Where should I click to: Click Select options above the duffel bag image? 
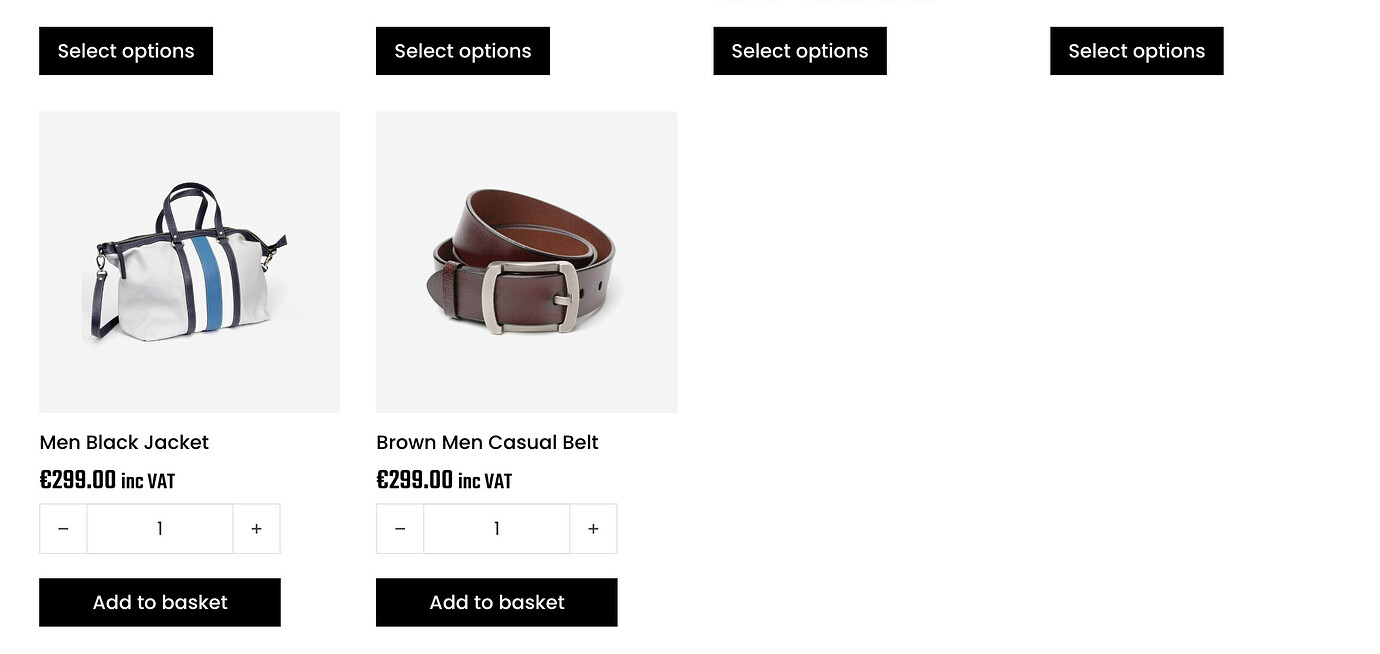point(126,51)
